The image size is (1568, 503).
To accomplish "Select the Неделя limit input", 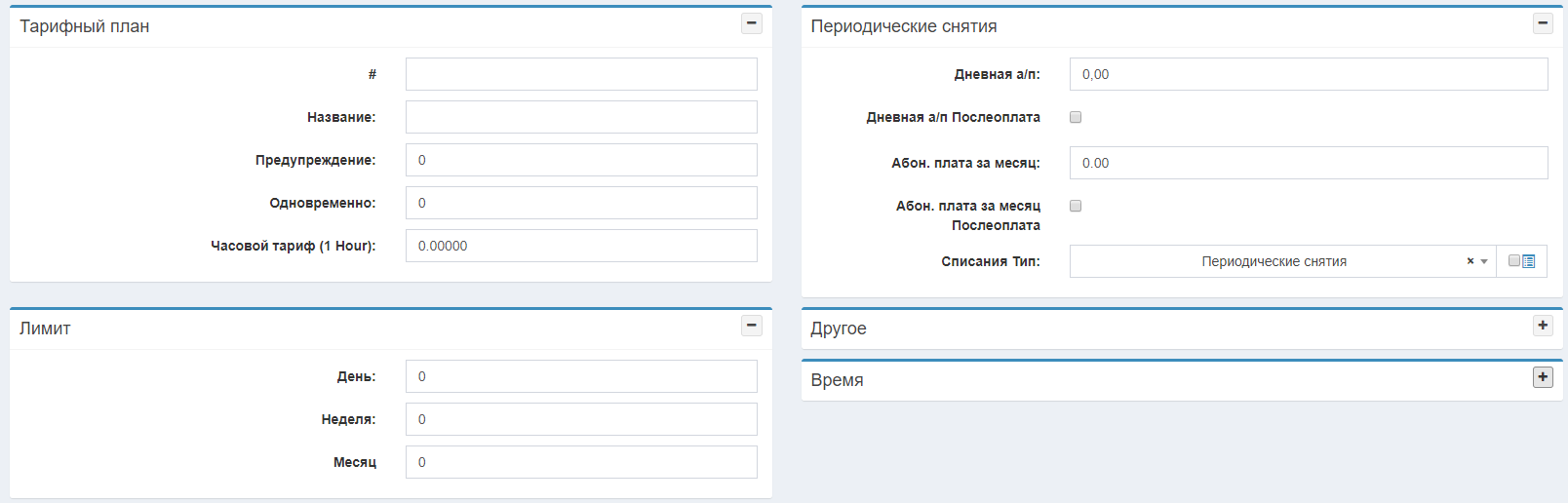I will click(x=581, y=419).
